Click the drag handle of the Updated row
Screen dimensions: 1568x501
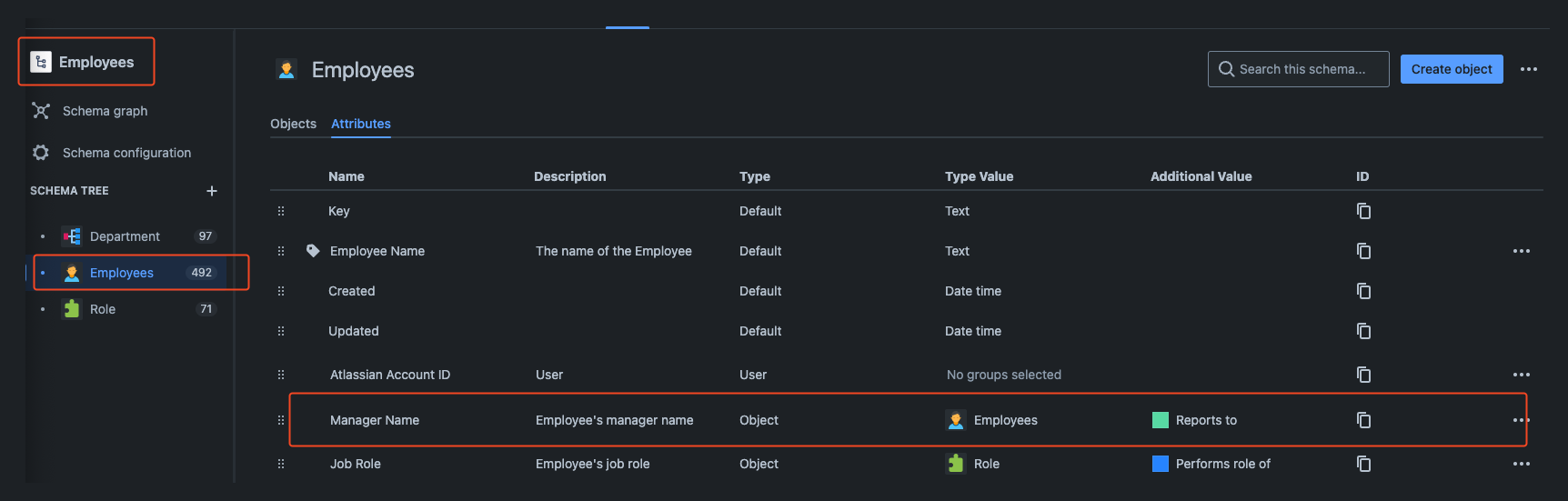pos(281,331)
